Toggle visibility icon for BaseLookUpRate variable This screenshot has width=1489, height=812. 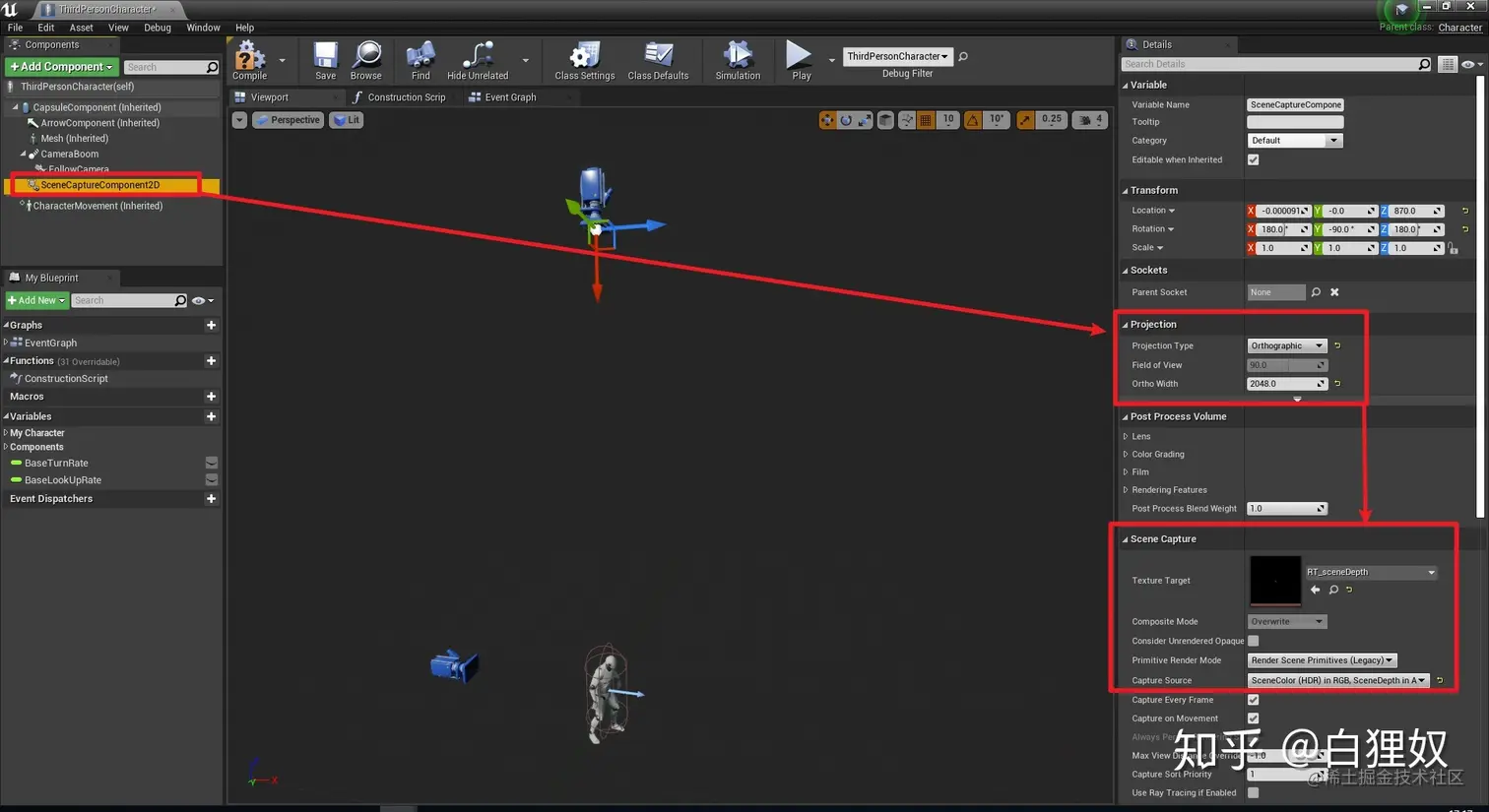[x=212, y=480]
